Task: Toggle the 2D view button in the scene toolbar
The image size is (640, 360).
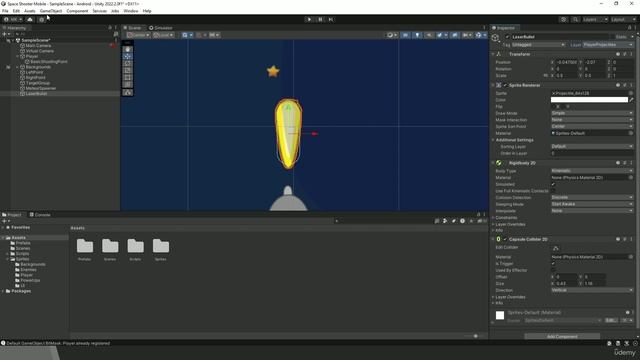Action: coord(405,35)
